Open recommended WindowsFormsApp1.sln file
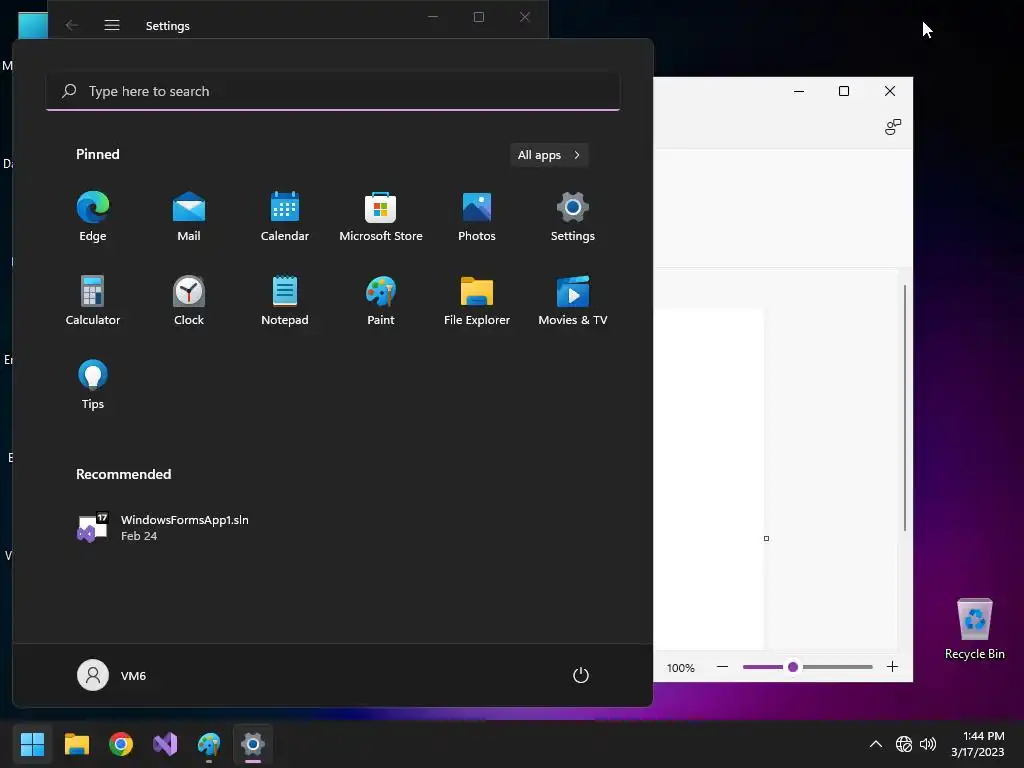This screenshot has width=1024, height=768. pyautogui.click(x=163, y=528)
